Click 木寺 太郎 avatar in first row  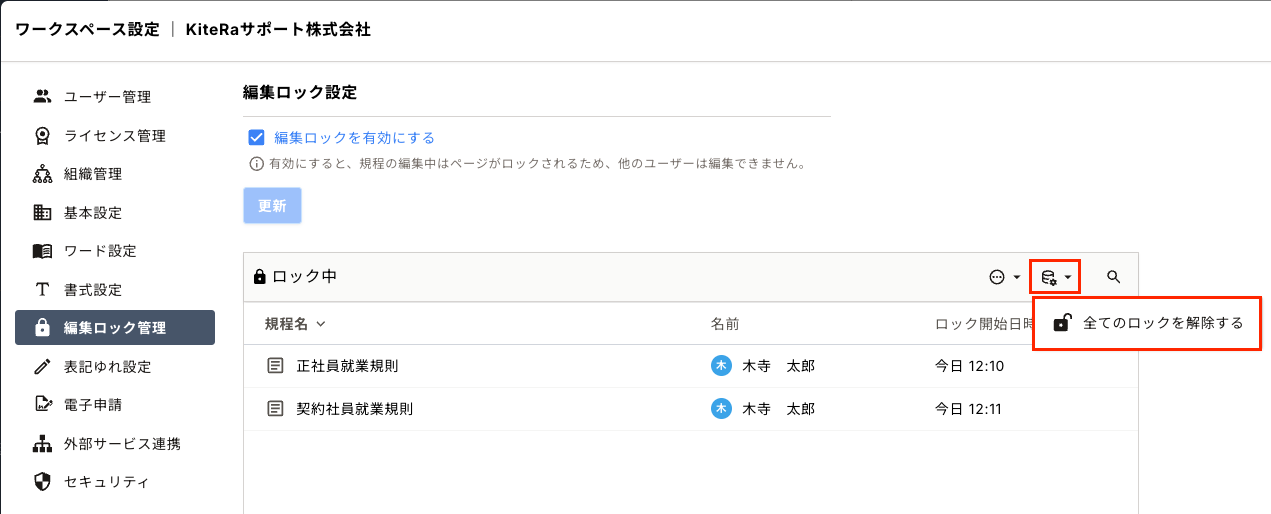(720, 366)
